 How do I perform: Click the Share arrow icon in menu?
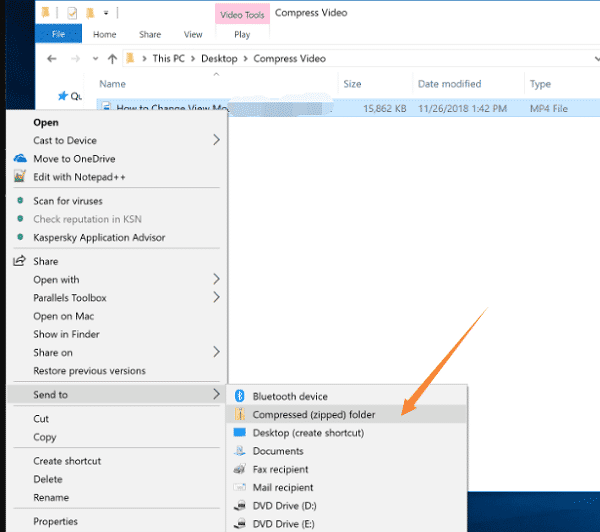[20, 261]
